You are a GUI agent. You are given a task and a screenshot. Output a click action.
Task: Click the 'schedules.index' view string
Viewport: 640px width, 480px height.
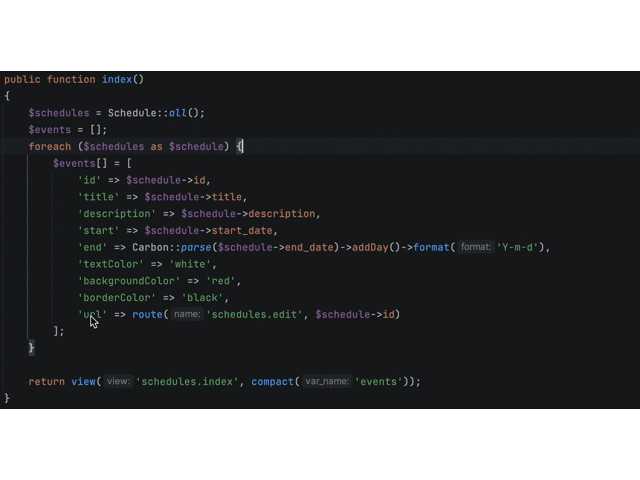[x=187, y=382]
